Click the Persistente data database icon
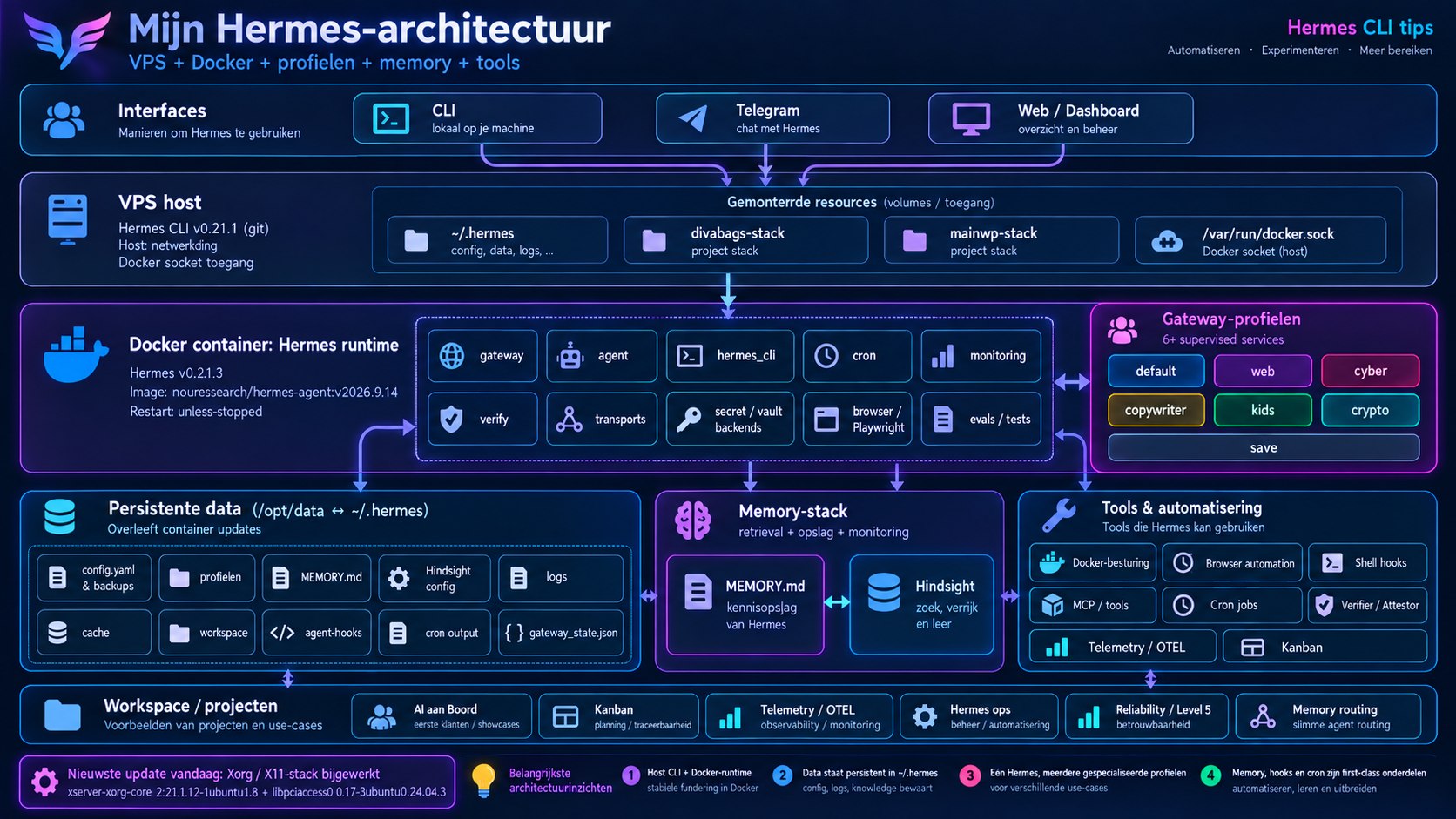 pyautogui.click(x=59, y=517)
